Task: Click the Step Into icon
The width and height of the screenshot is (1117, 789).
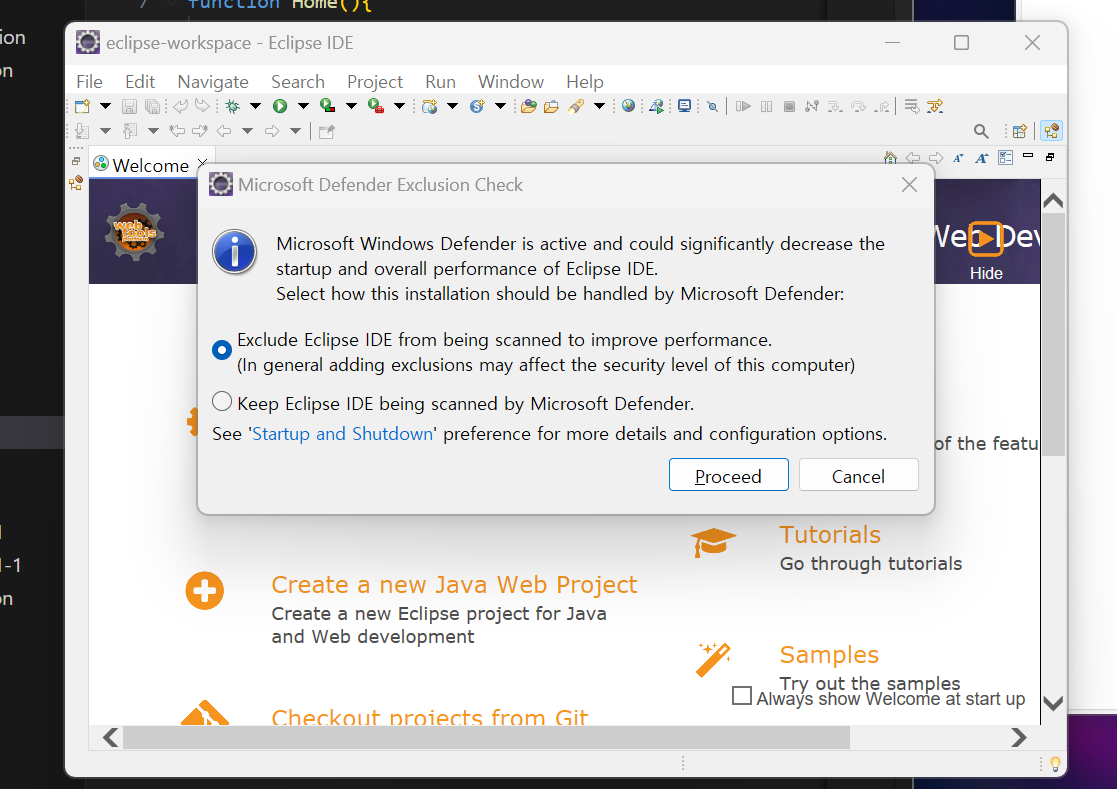Action: 835,107
